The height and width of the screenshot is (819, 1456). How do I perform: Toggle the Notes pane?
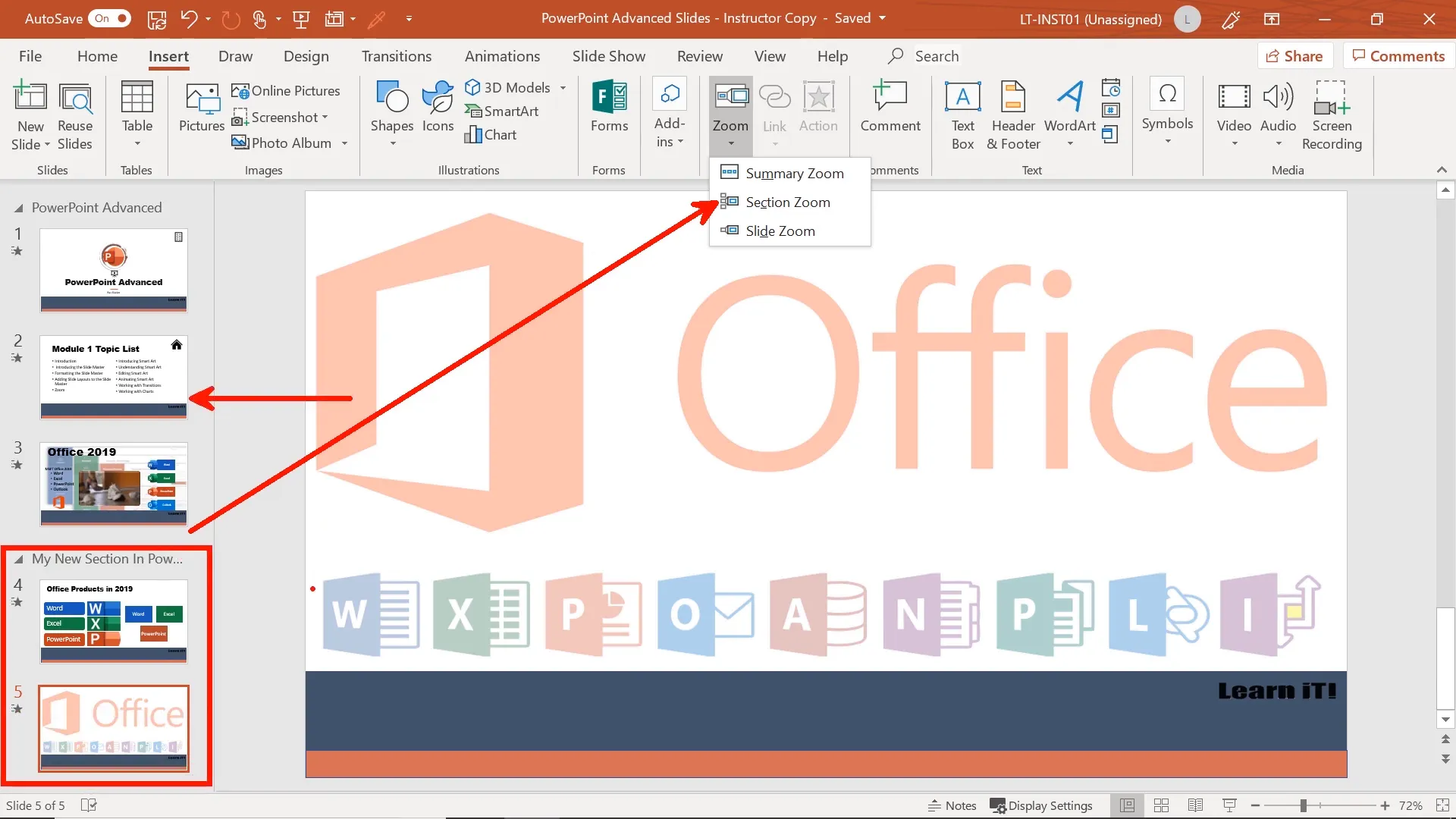tap(952, 805)
